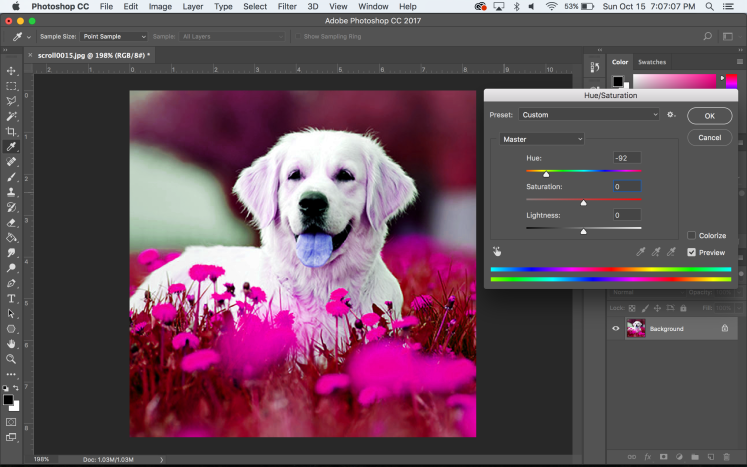Screen dimensions: 747x467
Task: Select the Crop tool
Action: point(11,131)
